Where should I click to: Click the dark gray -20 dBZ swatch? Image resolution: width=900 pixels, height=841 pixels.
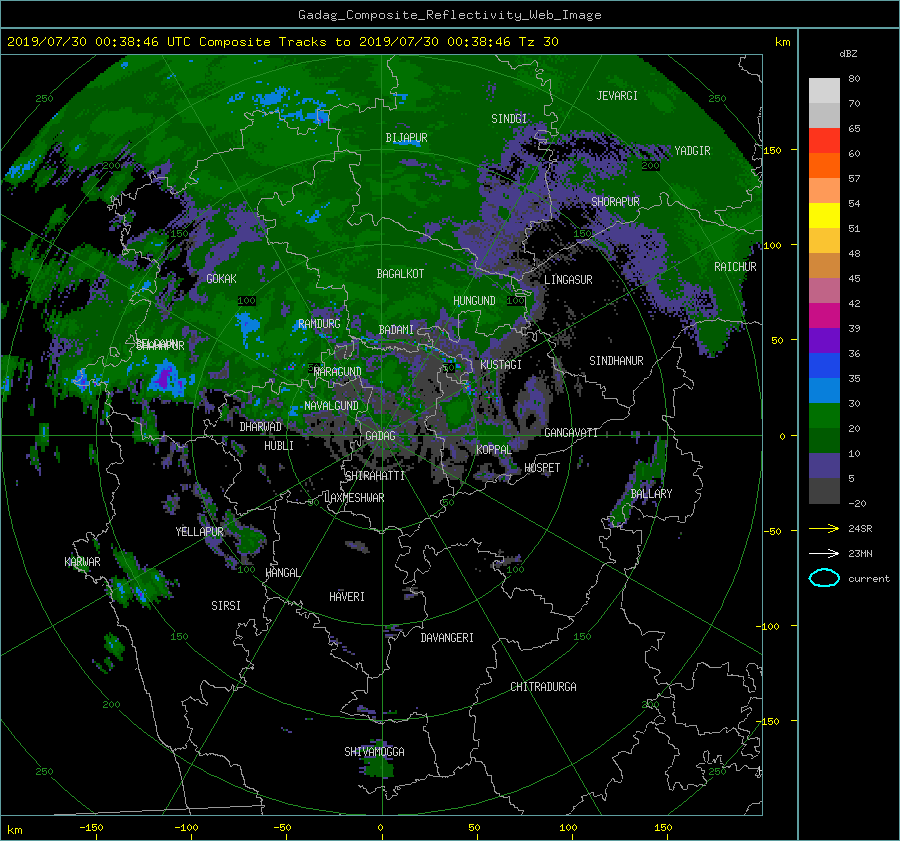(x=824, y=491)
